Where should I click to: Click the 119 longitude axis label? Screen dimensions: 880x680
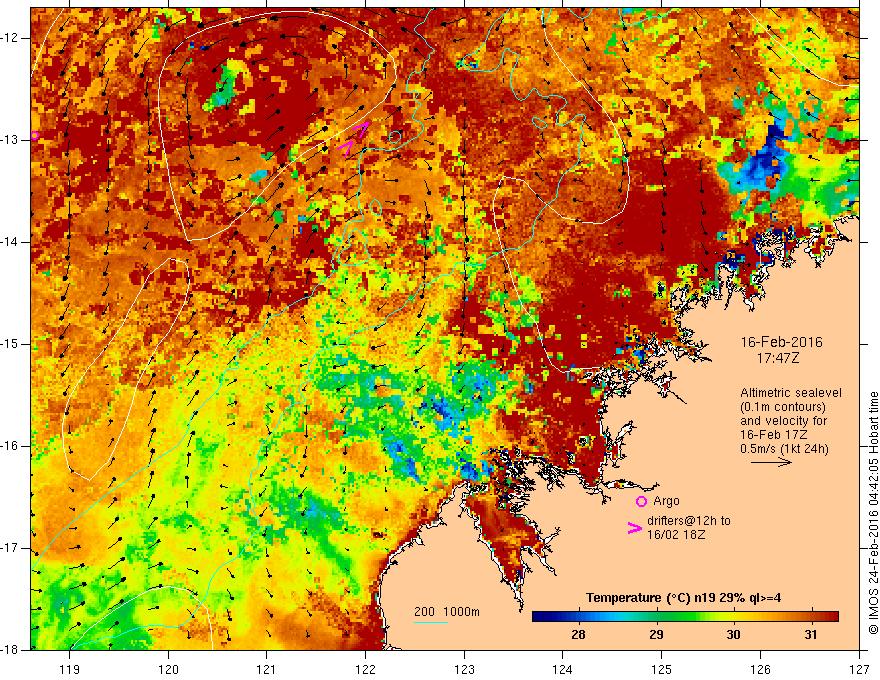70,669
